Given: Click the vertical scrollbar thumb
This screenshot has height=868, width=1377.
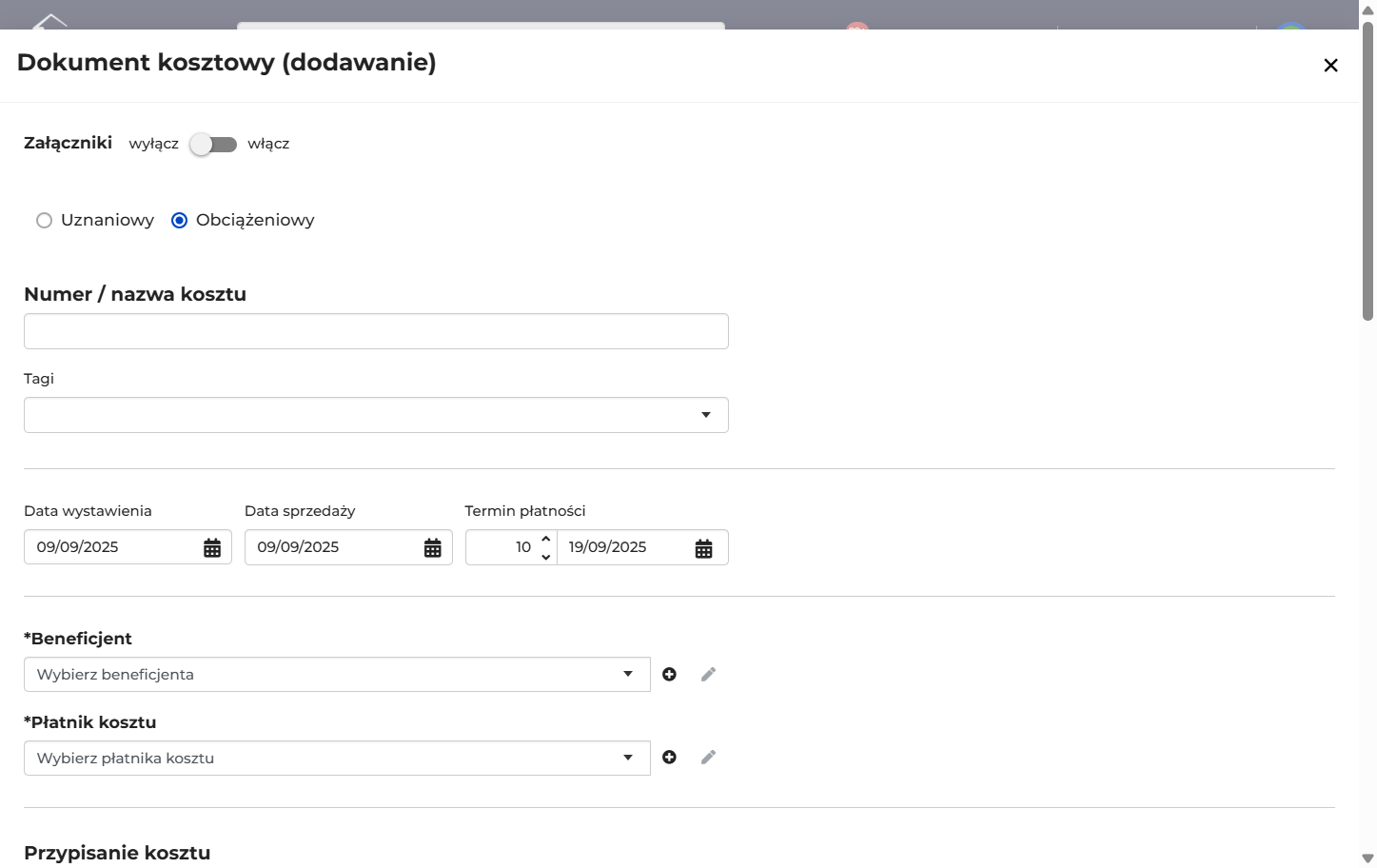Looking at the screenshot, I should (1367, 171).
